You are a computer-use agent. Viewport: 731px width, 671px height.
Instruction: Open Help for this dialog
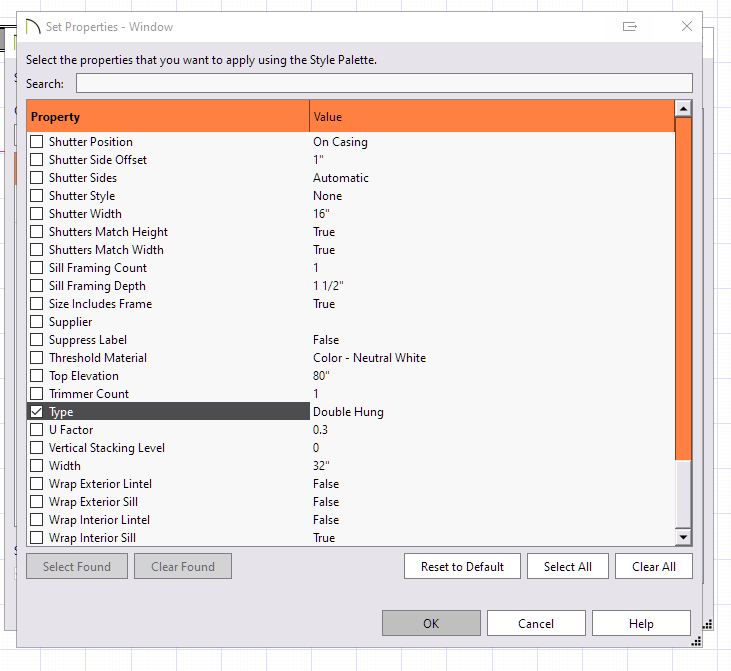click(641, 624)
